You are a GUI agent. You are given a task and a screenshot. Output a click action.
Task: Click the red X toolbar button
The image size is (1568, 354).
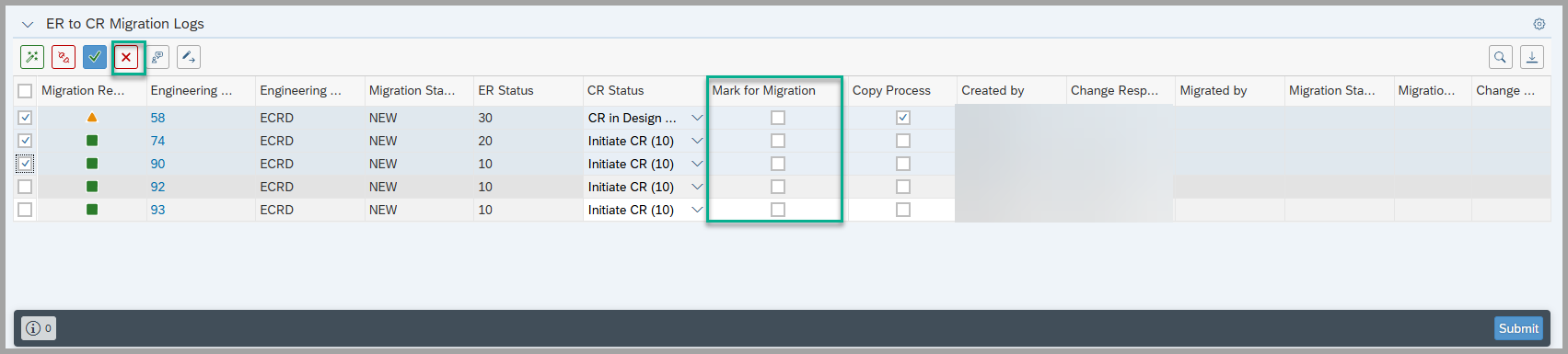[126, 57]
